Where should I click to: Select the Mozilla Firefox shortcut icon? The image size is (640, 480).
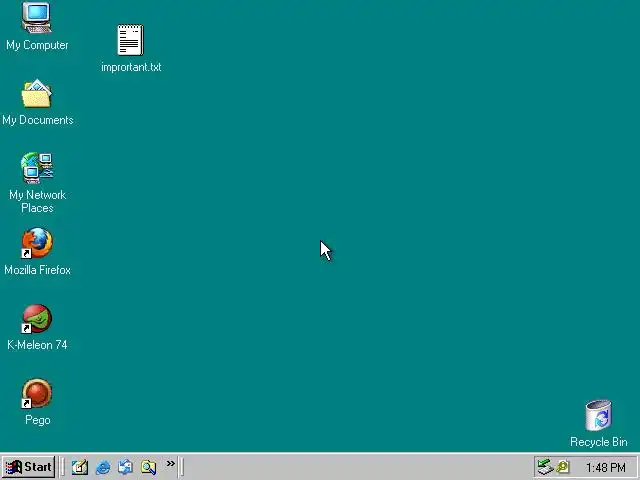point(37,243)
